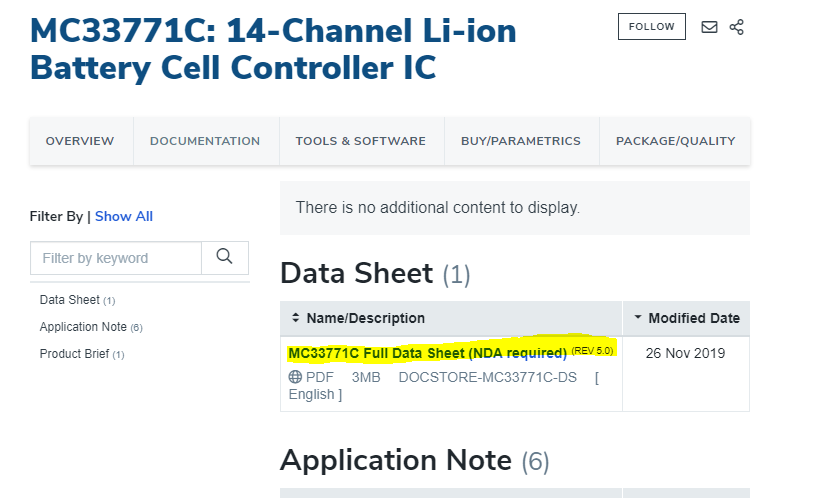Filter by Application Note category
This screenshot has width=837, height=498.
[83, 327]
